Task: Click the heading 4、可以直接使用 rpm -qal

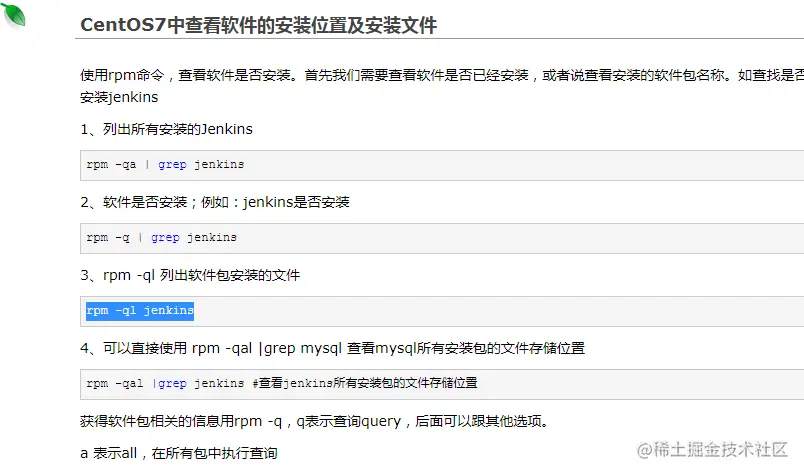Action: coord(332,348)
